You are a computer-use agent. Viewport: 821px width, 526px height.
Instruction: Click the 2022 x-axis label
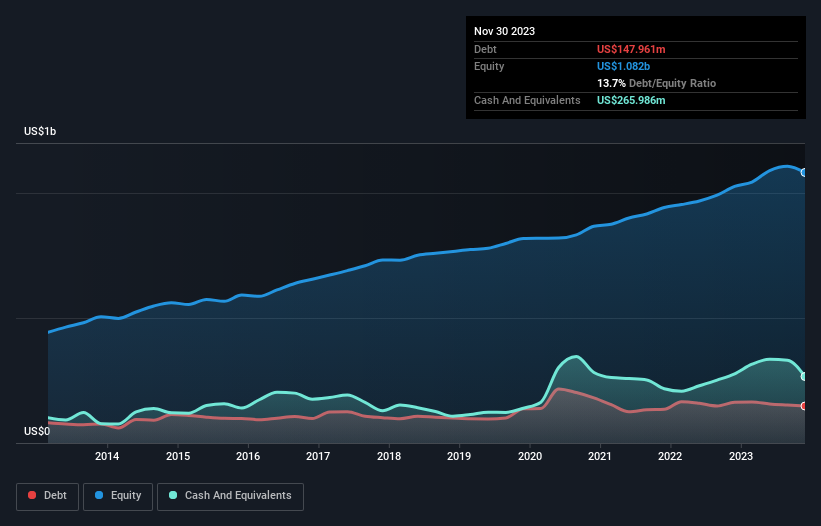click(670, 456)
